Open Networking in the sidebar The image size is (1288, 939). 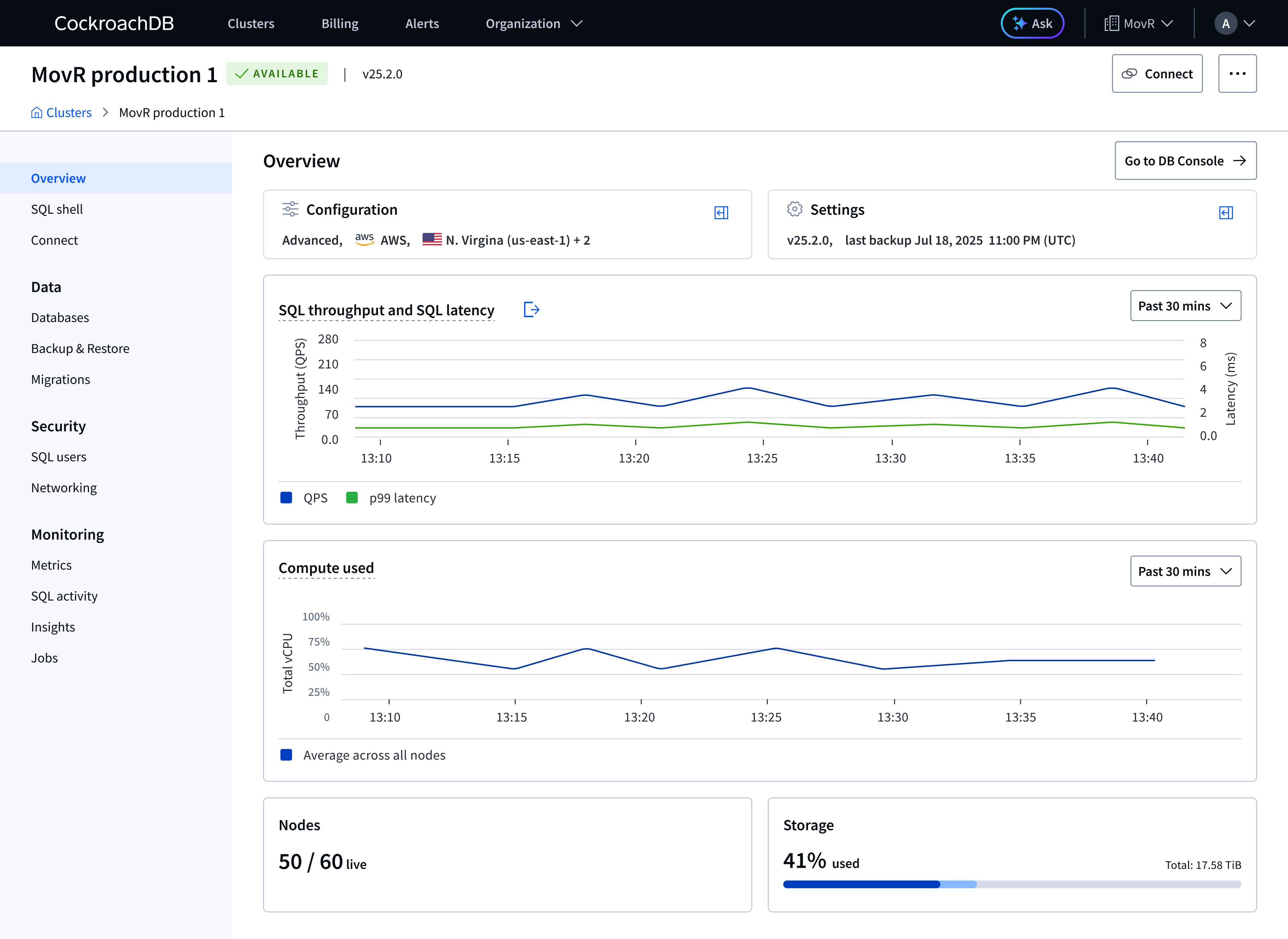click(x=116, y=488)
